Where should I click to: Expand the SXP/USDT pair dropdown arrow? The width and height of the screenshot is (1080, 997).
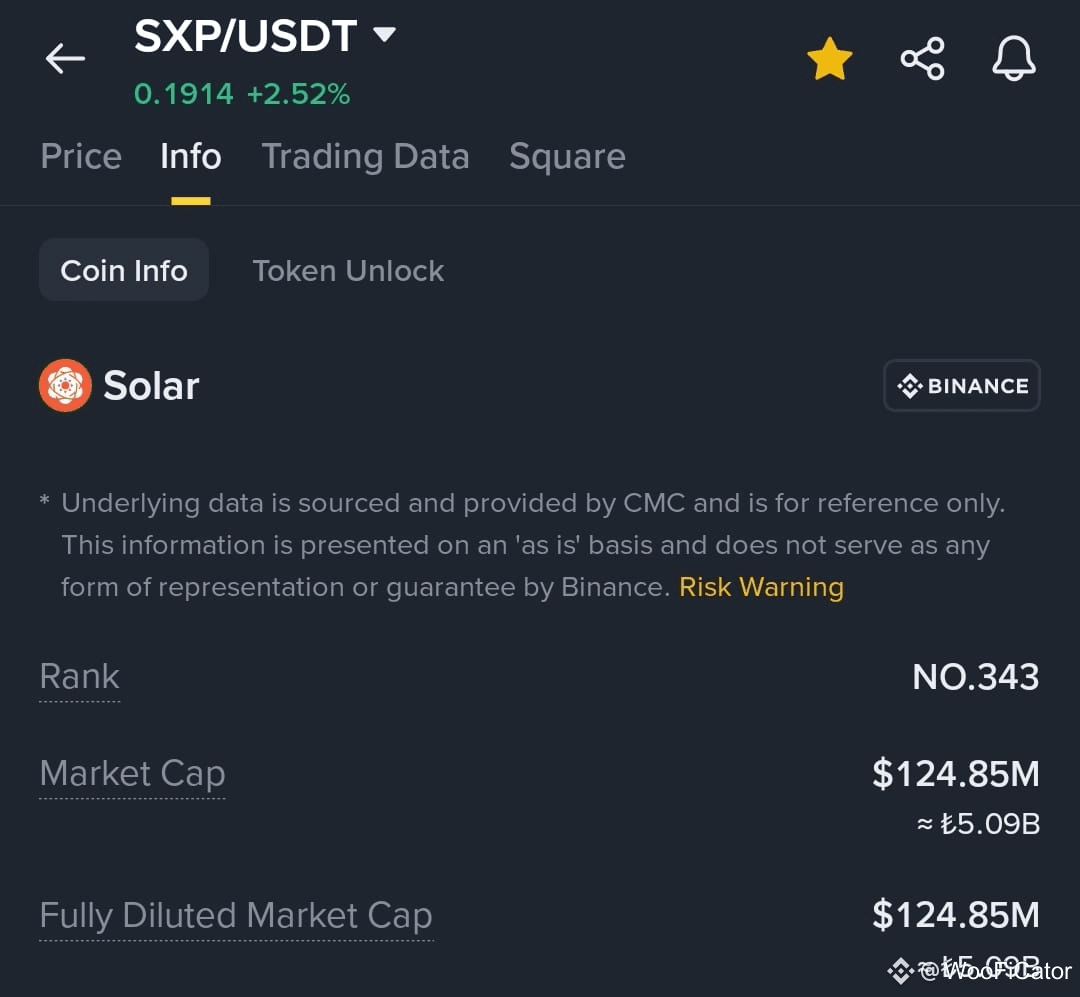[x=384, y=34]
